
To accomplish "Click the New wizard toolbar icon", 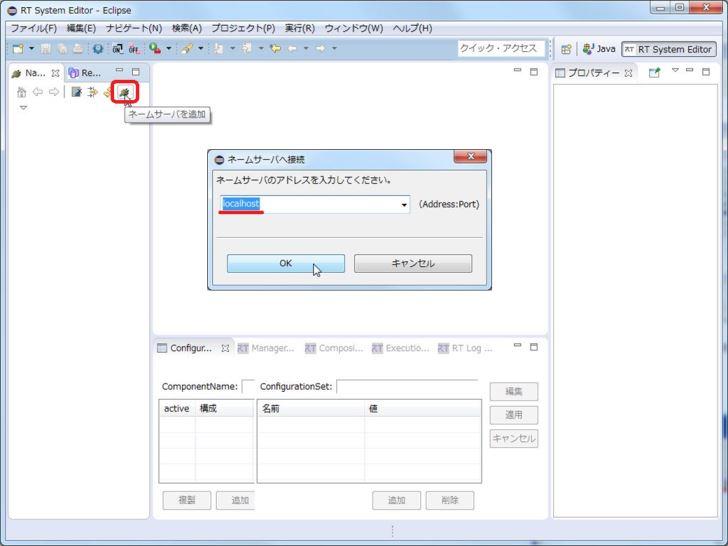I will point(18,48).
